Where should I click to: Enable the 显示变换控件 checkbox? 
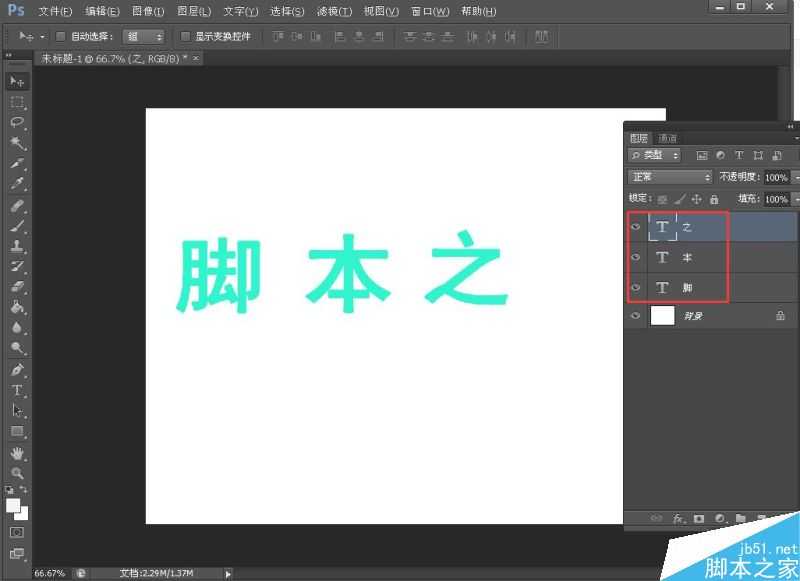(x=186, y=36)
